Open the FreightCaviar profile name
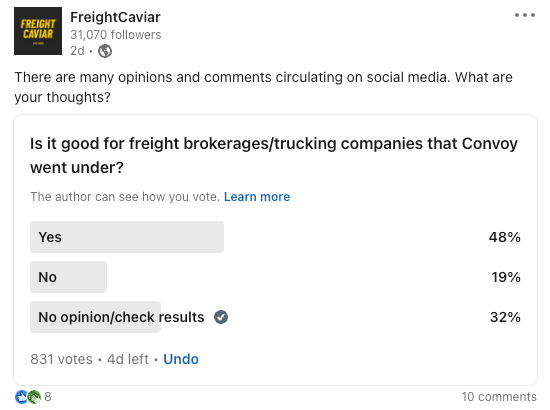Viewport: 550px width, 410px height. pyautogui.click(x=115, y=17)
